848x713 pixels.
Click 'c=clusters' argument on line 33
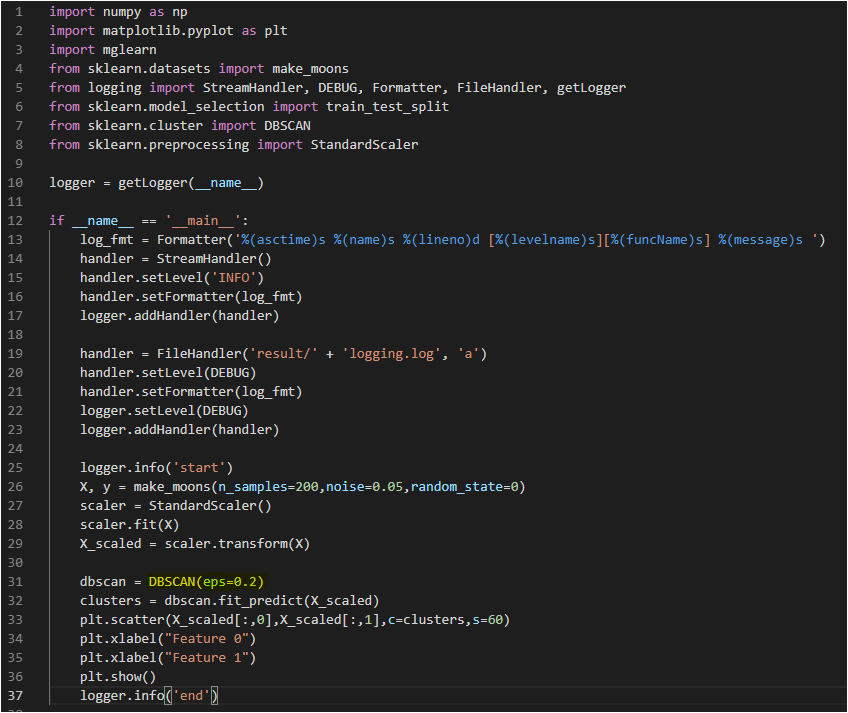click(x=426, y=620)
